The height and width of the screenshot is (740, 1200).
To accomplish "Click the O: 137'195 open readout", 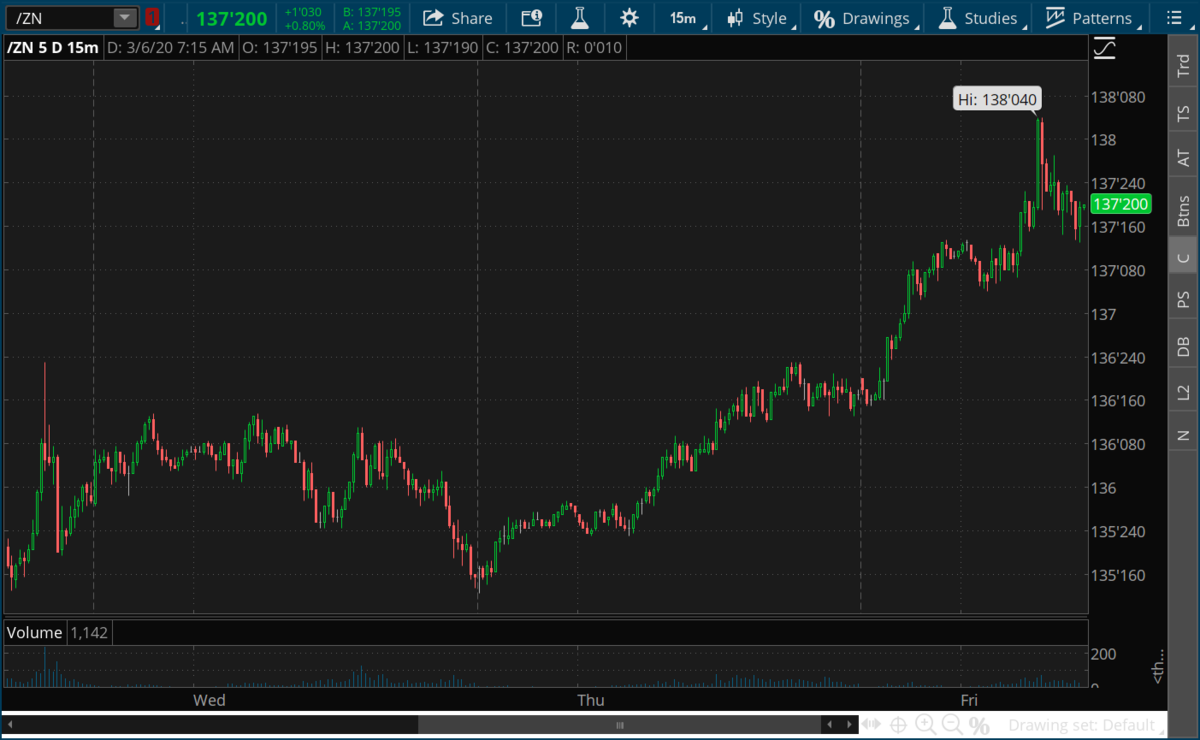I will [282, 47].
